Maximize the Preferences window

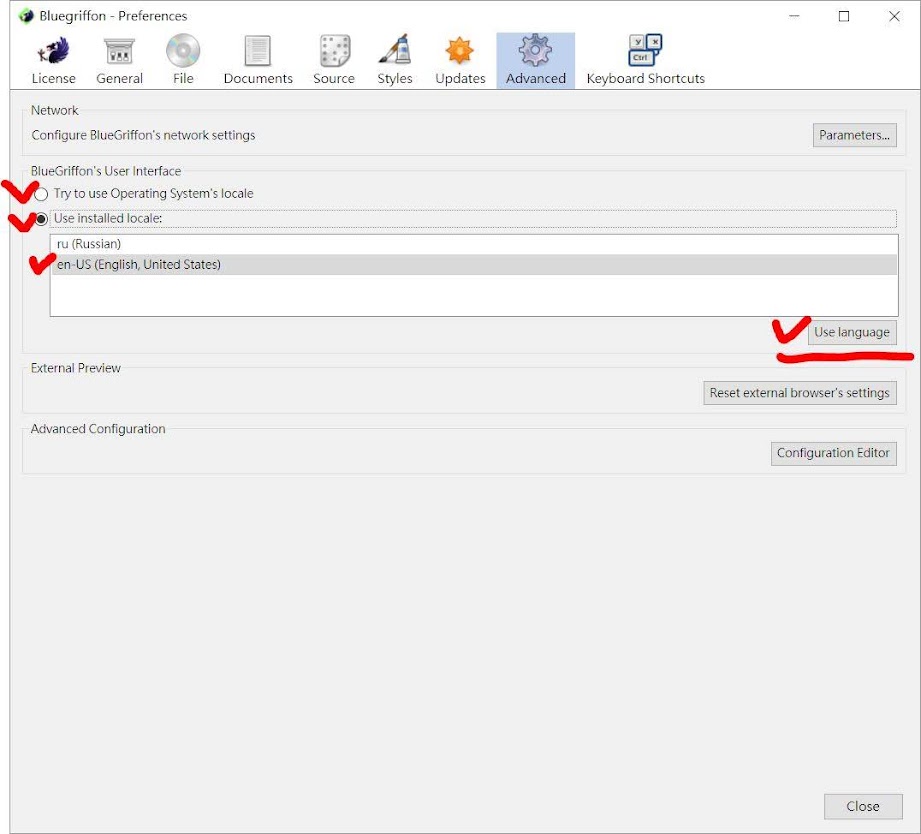coord(843,16)
